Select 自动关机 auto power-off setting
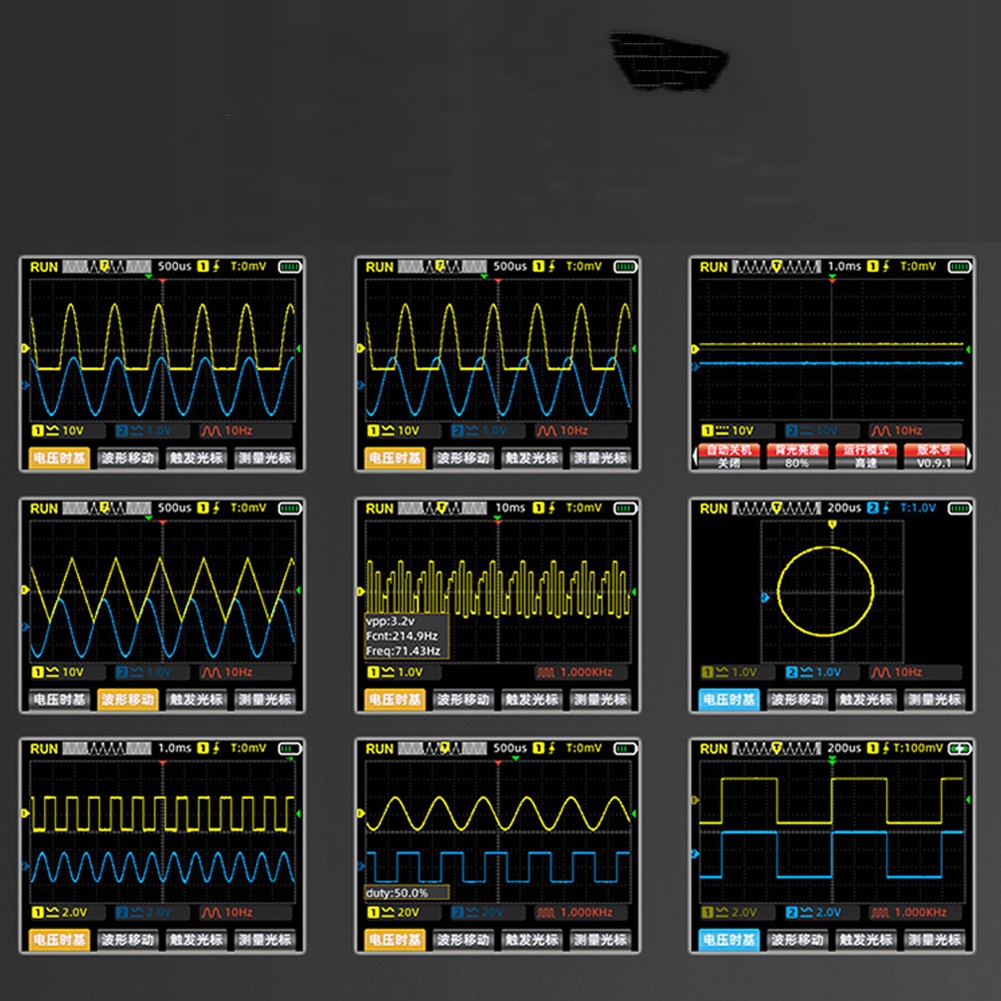 (x=728, y=456)
